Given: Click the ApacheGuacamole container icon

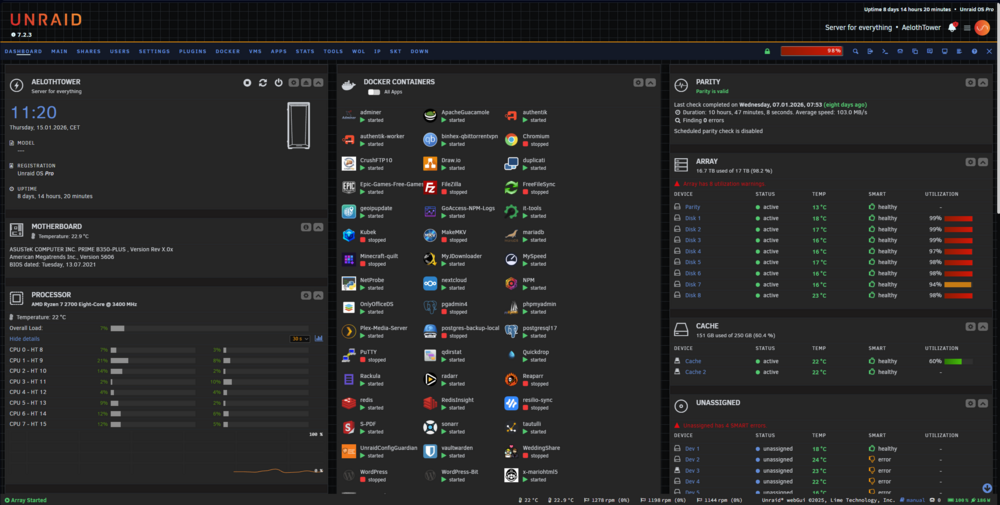Looking at the screenshot, I should 430,115.
